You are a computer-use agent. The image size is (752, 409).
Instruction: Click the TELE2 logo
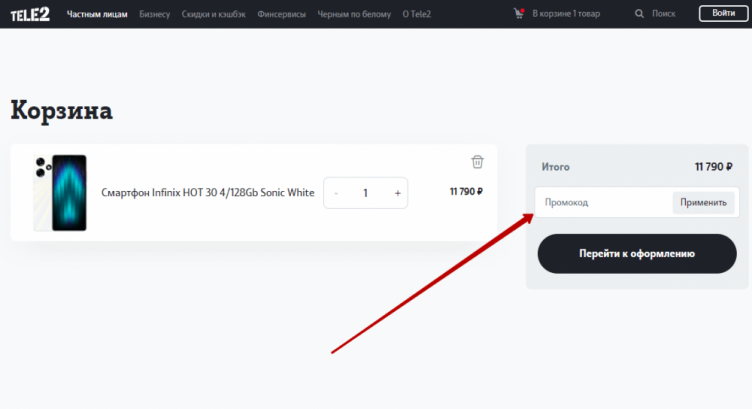tap(31, 14)
